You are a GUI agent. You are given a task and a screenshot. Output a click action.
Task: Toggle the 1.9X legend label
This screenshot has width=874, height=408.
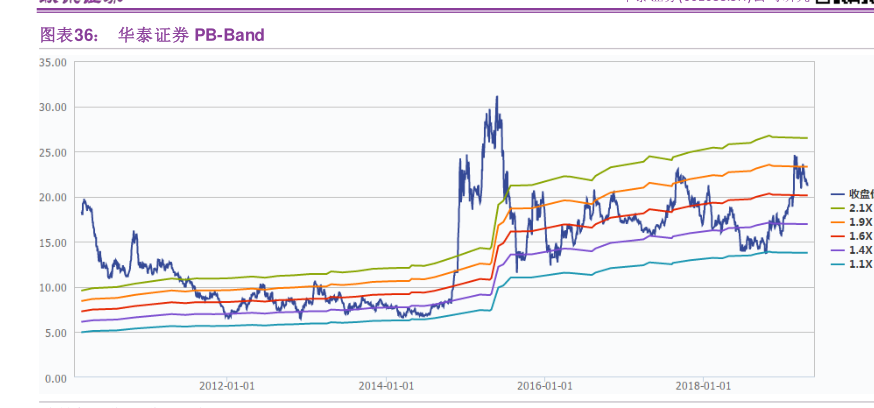click(x=860, y=221)
